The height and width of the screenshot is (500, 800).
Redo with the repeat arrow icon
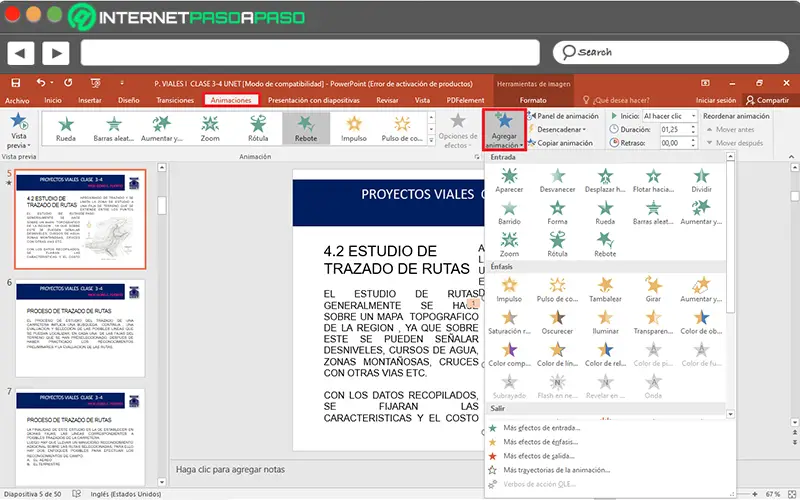tap(68, 83)
